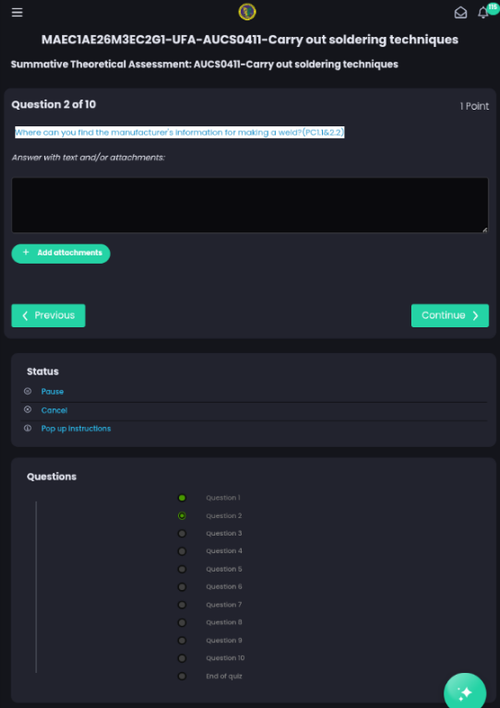Screen dimensions: 500x708
Task: Click the text area resize handle corner
Action: [x=485, y=229]
